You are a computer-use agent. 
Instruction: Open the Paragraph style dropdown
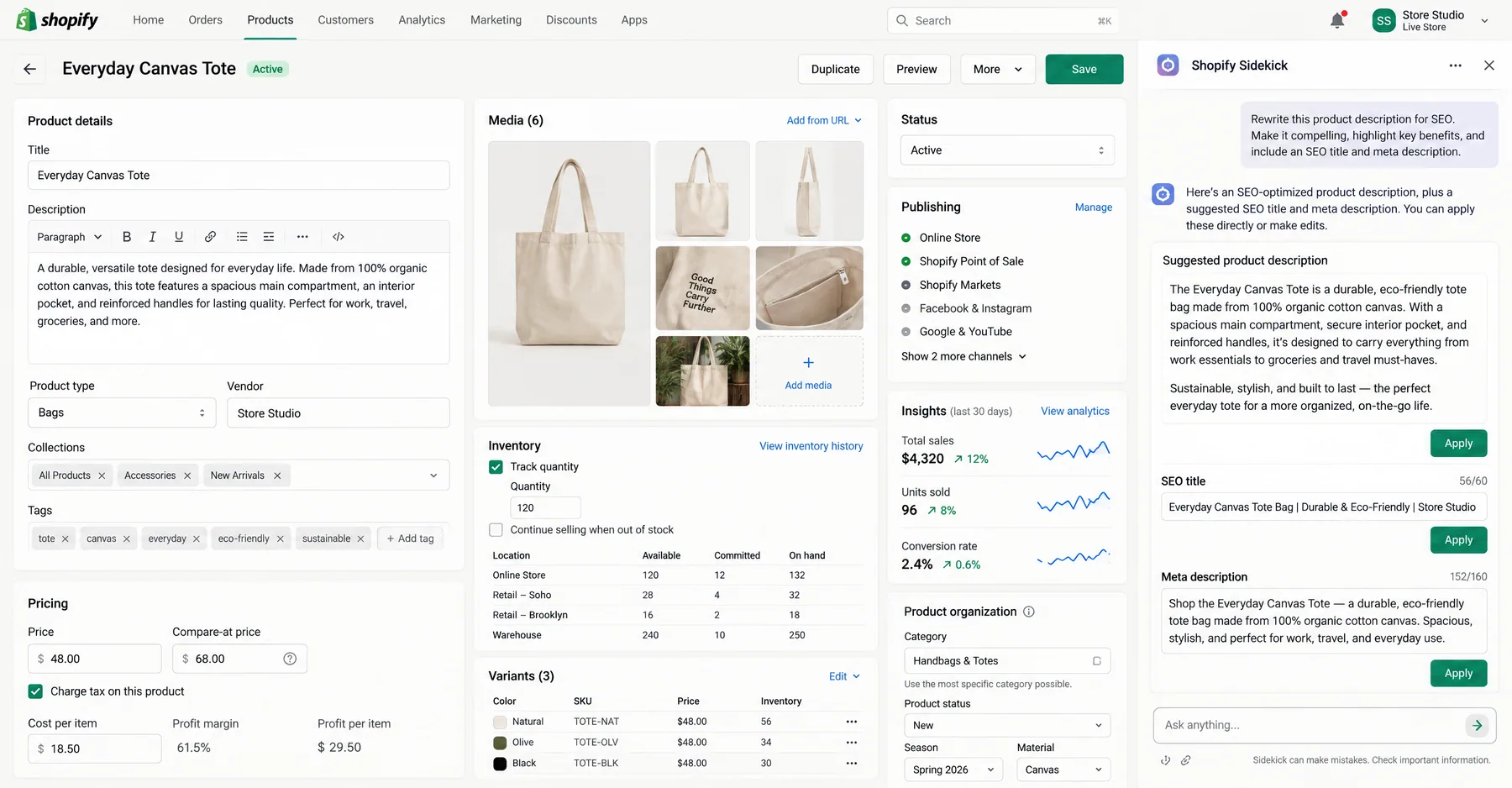(70, 237)
